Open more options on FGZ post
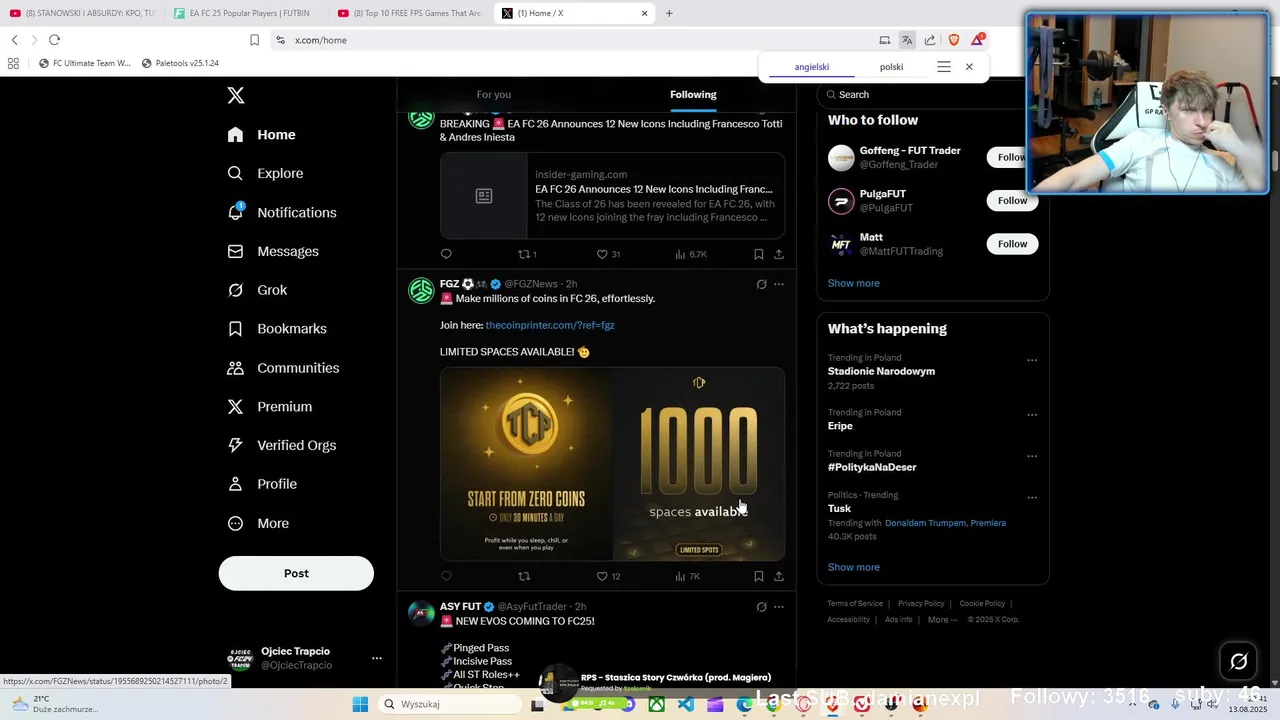Screen dimensions: 1280x720 coord(779,284)
